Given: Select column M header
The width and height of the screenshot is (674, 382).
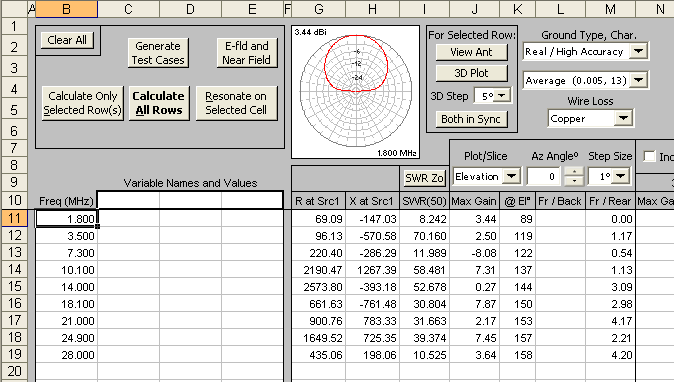Looking at the screenshot, I should pyautogui.click(x=610, y=9).
